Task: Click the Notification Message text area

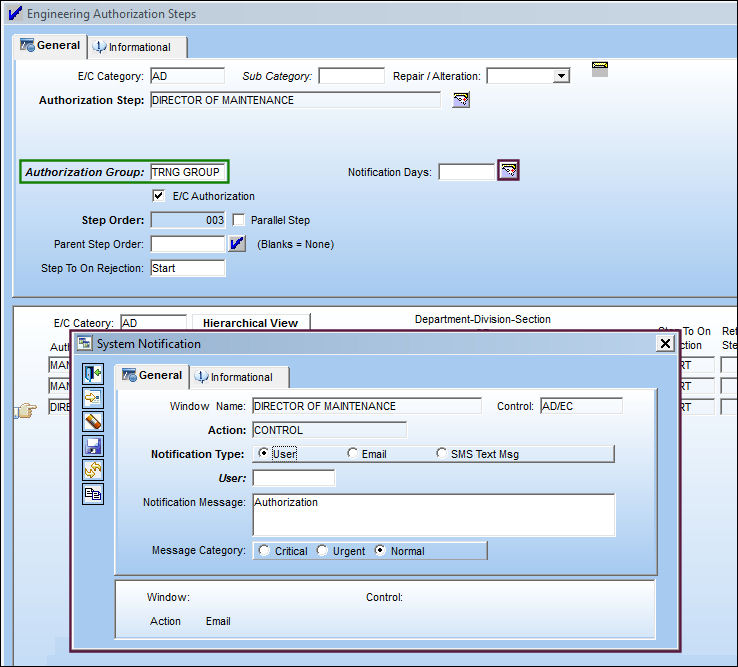Action: [x=433, y=514]
